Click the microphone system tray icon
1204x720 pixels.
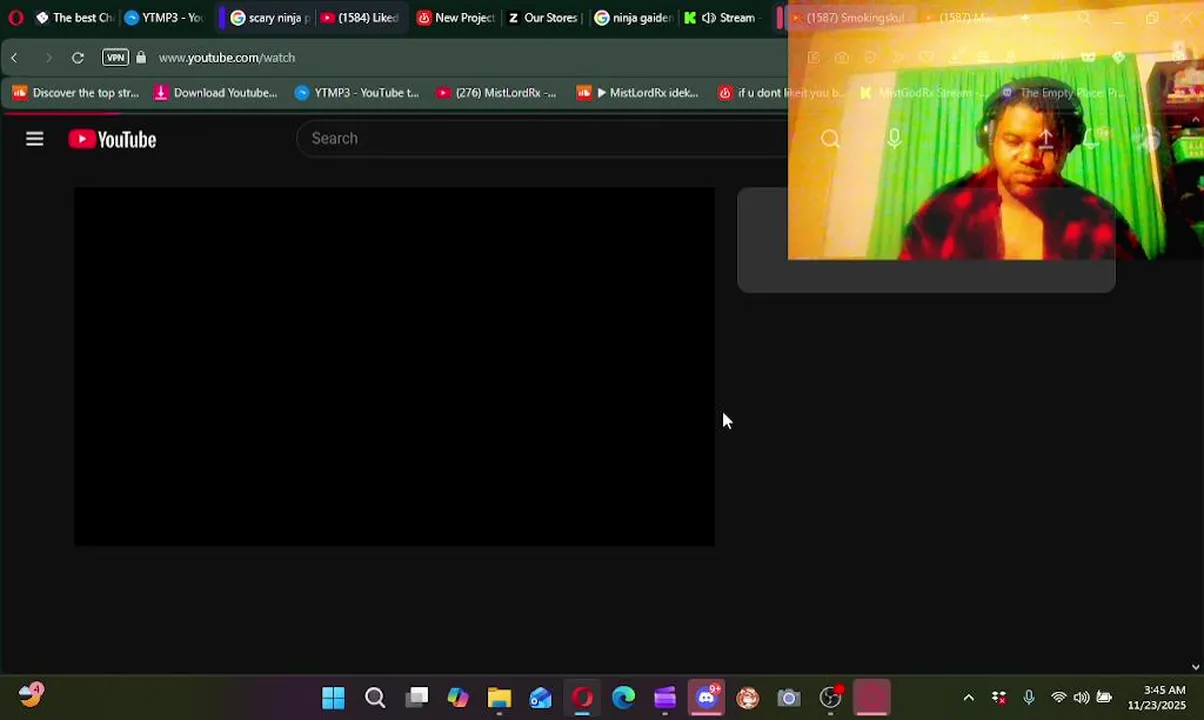tap(1029, 698)
